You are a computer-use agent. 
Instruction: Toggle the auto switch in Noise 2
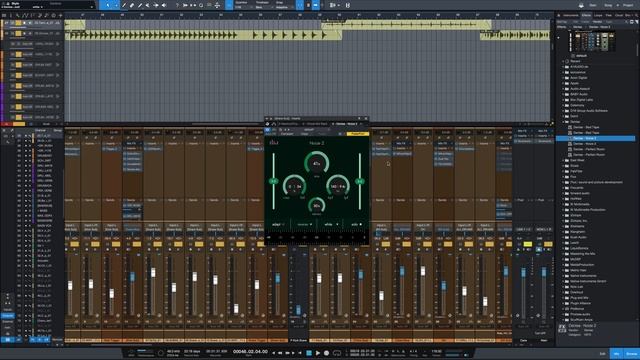(x=357, y=224)
